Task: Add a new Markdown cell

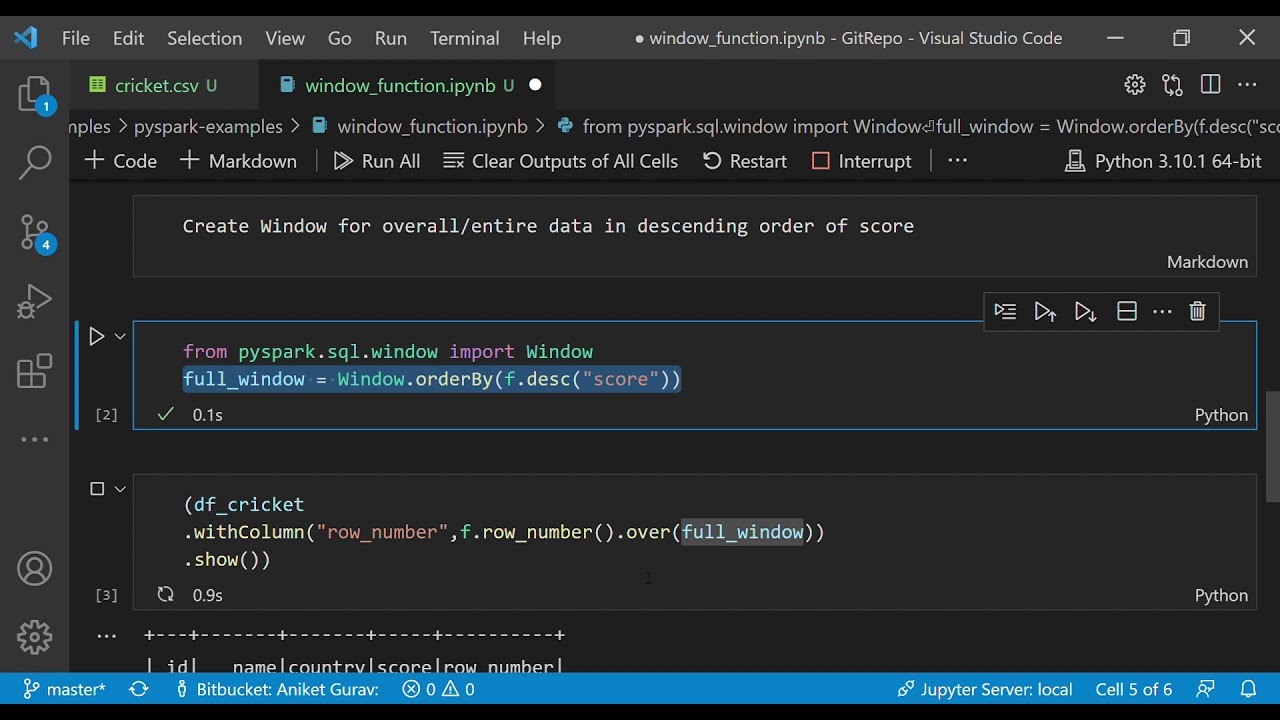Action: click(x=238, y=161)
